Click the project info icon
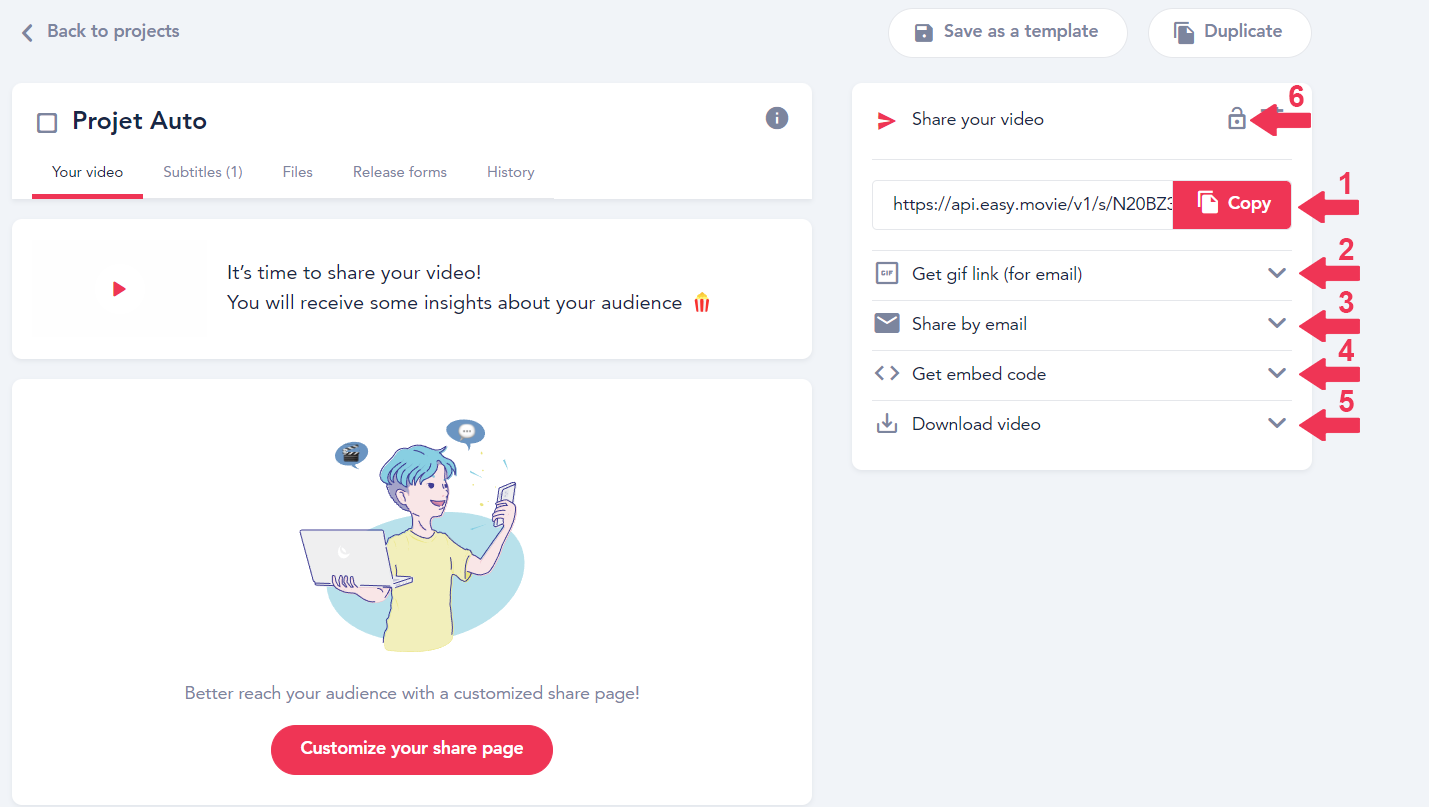Viewport: 1429px width, 807px height. (x=777, y=118)
